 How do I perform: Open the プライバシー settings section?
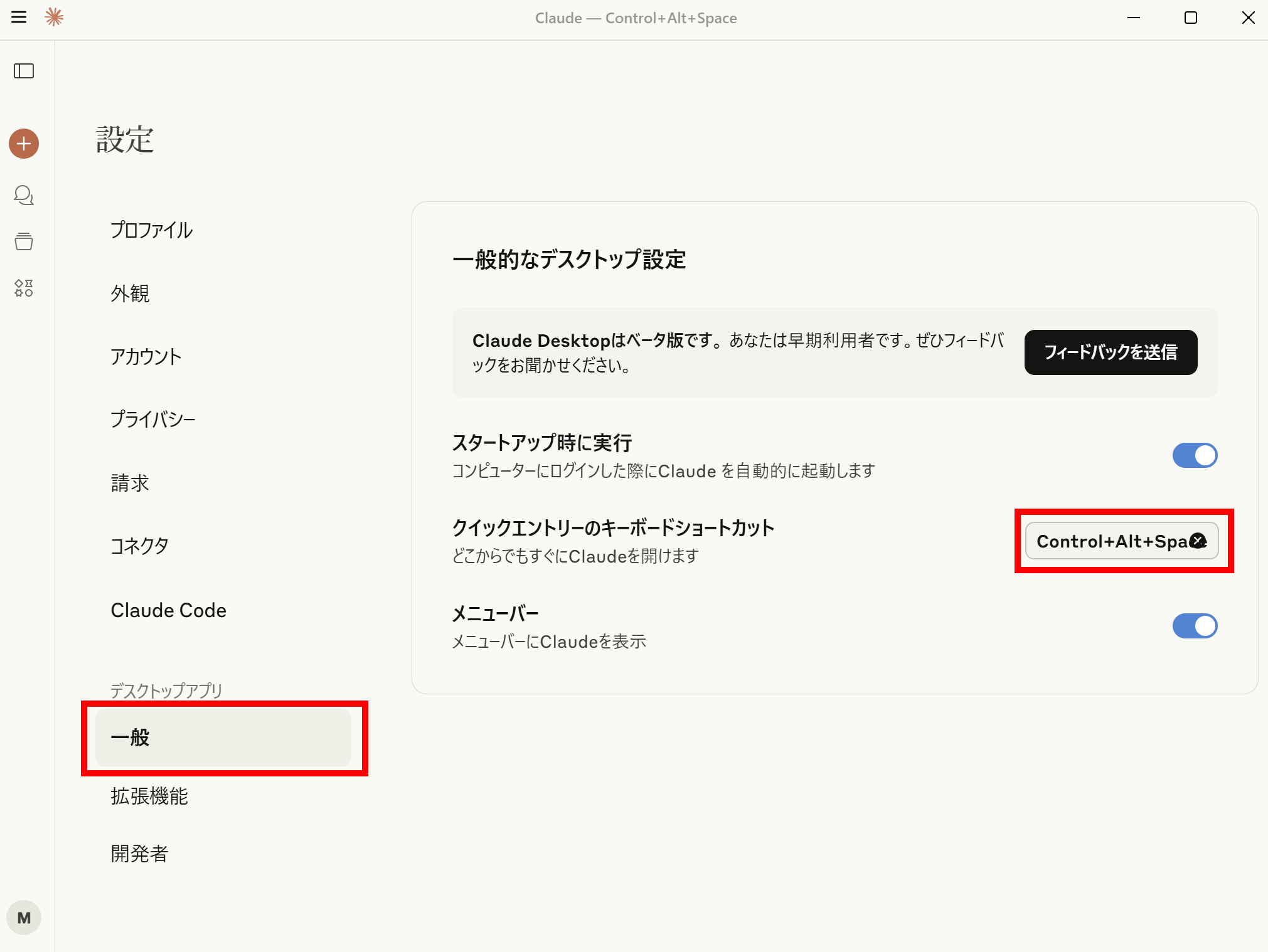(x=223, y=419)
